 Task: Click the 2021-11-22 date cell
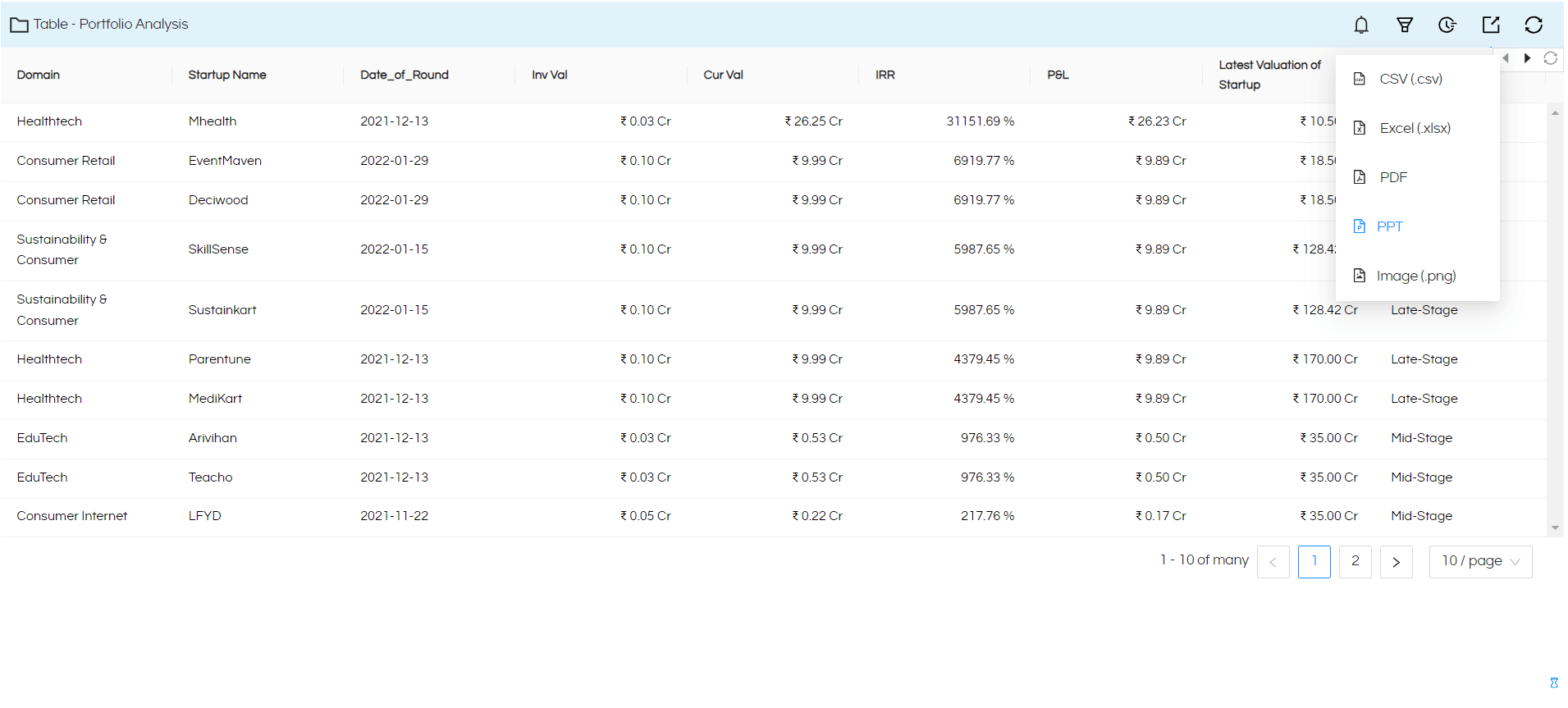point(395,516)
